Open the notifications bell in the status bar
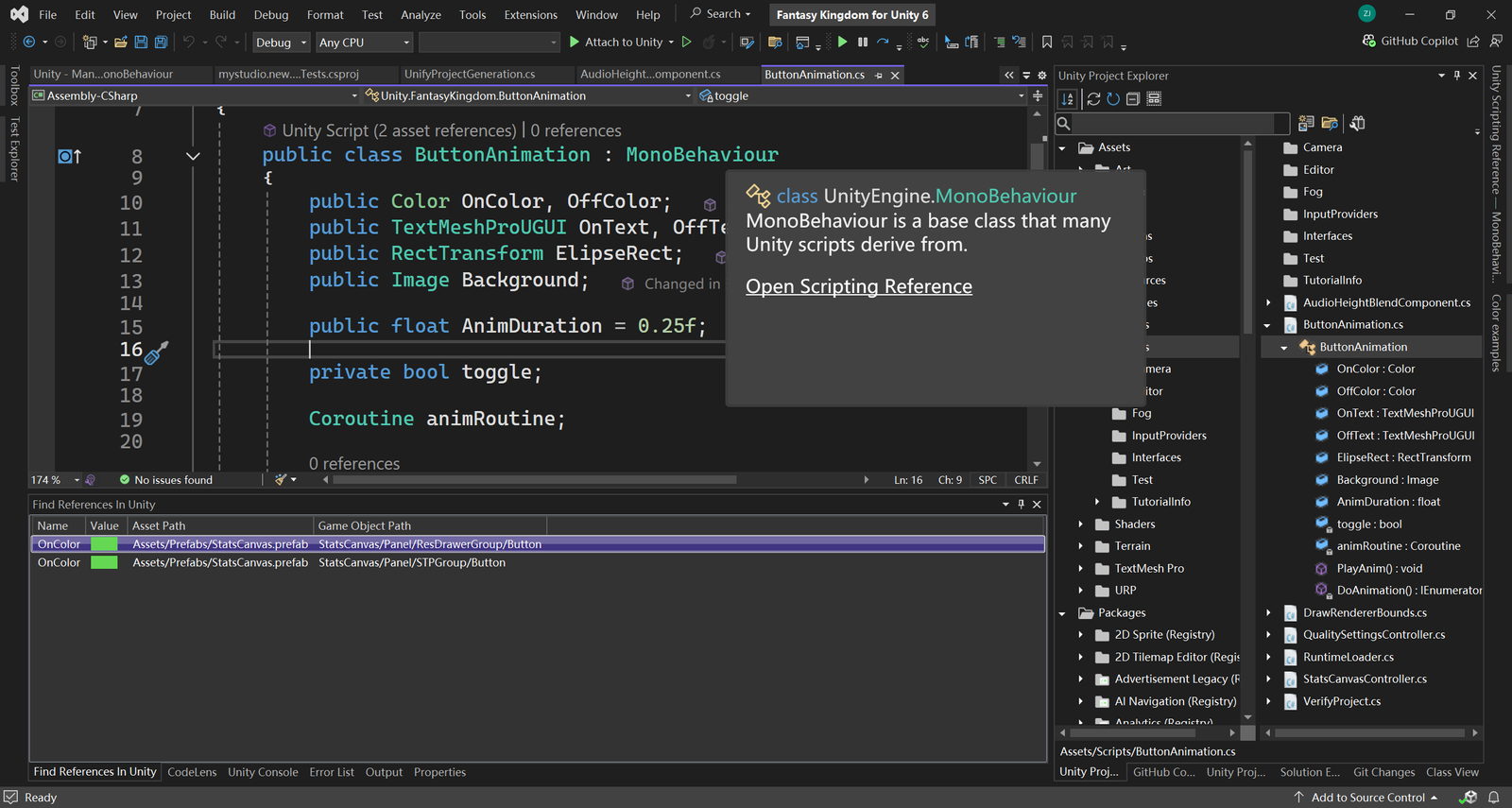 [x=1494, y=798]
